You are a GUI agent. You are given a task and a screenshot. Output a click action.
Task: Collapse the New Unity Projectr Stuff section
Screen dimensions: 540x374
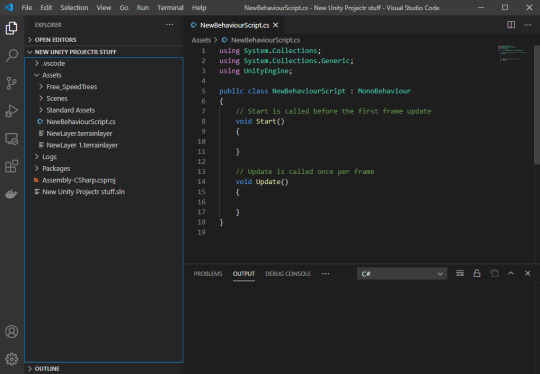pos(103,52)
